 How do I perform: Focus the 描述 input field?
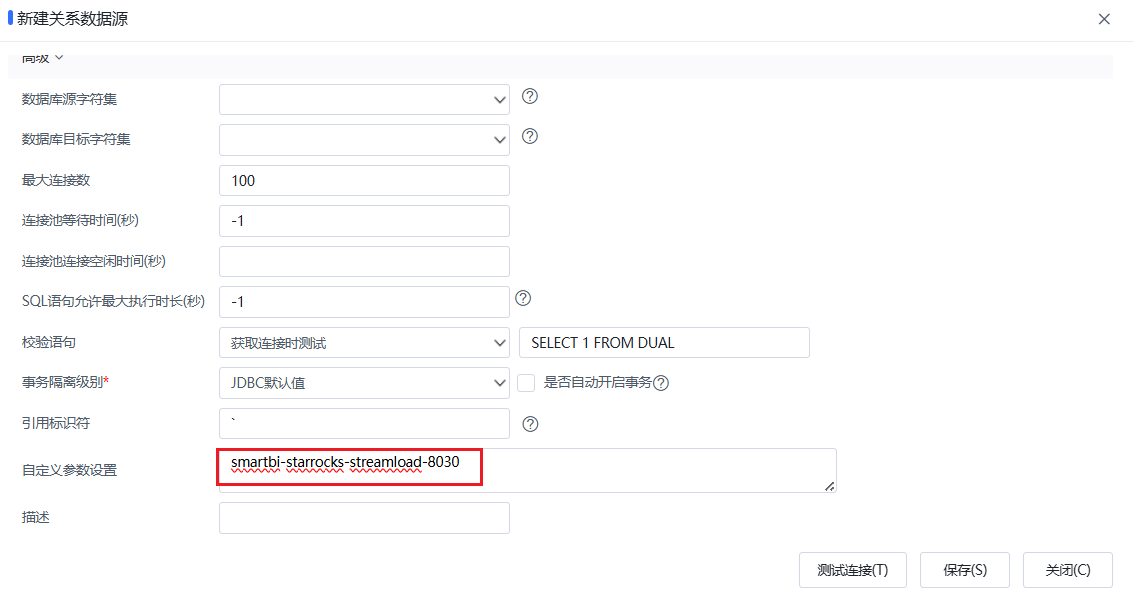point(364,518)
